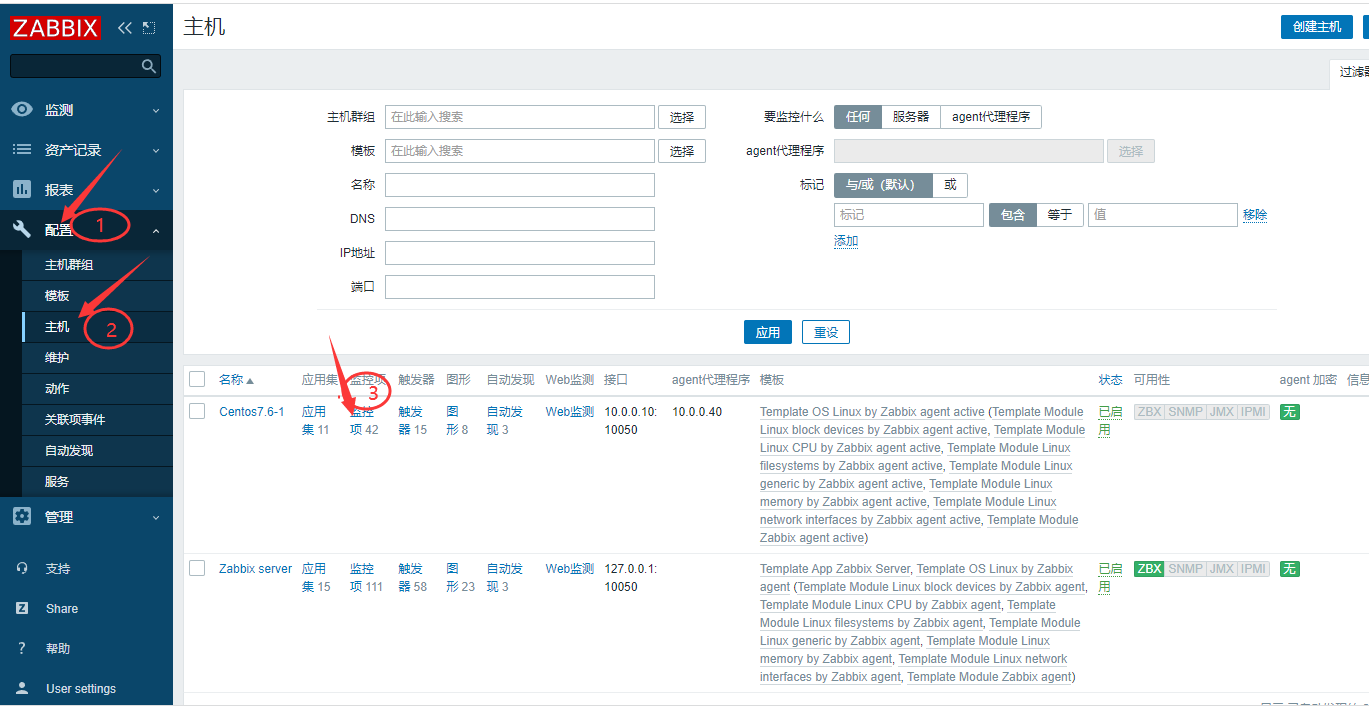
Task: Open 支持 support headset icon
Action: coord(22,568)
